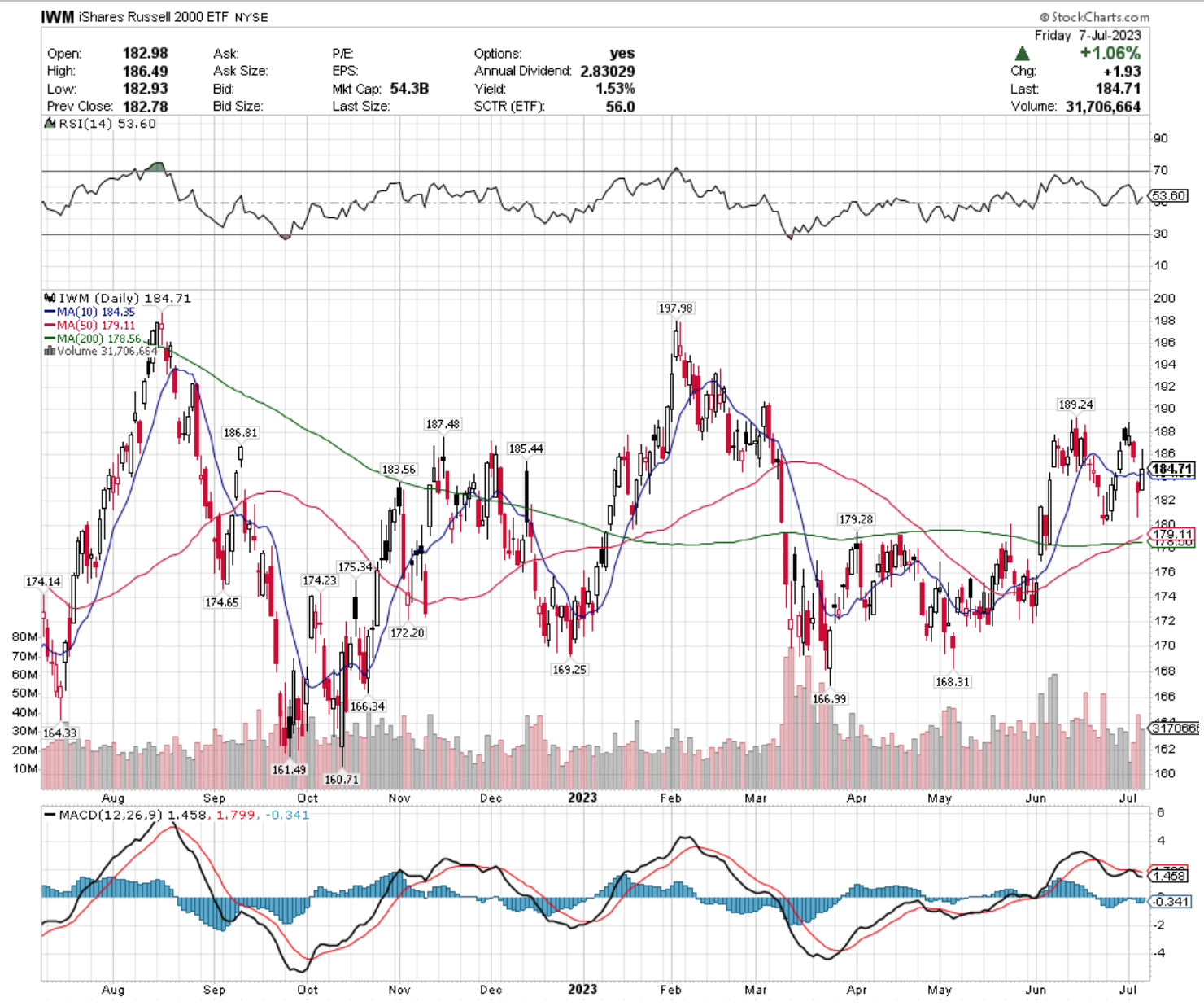
Task: Click the 185.44 December high label
Action: point(526,449)
